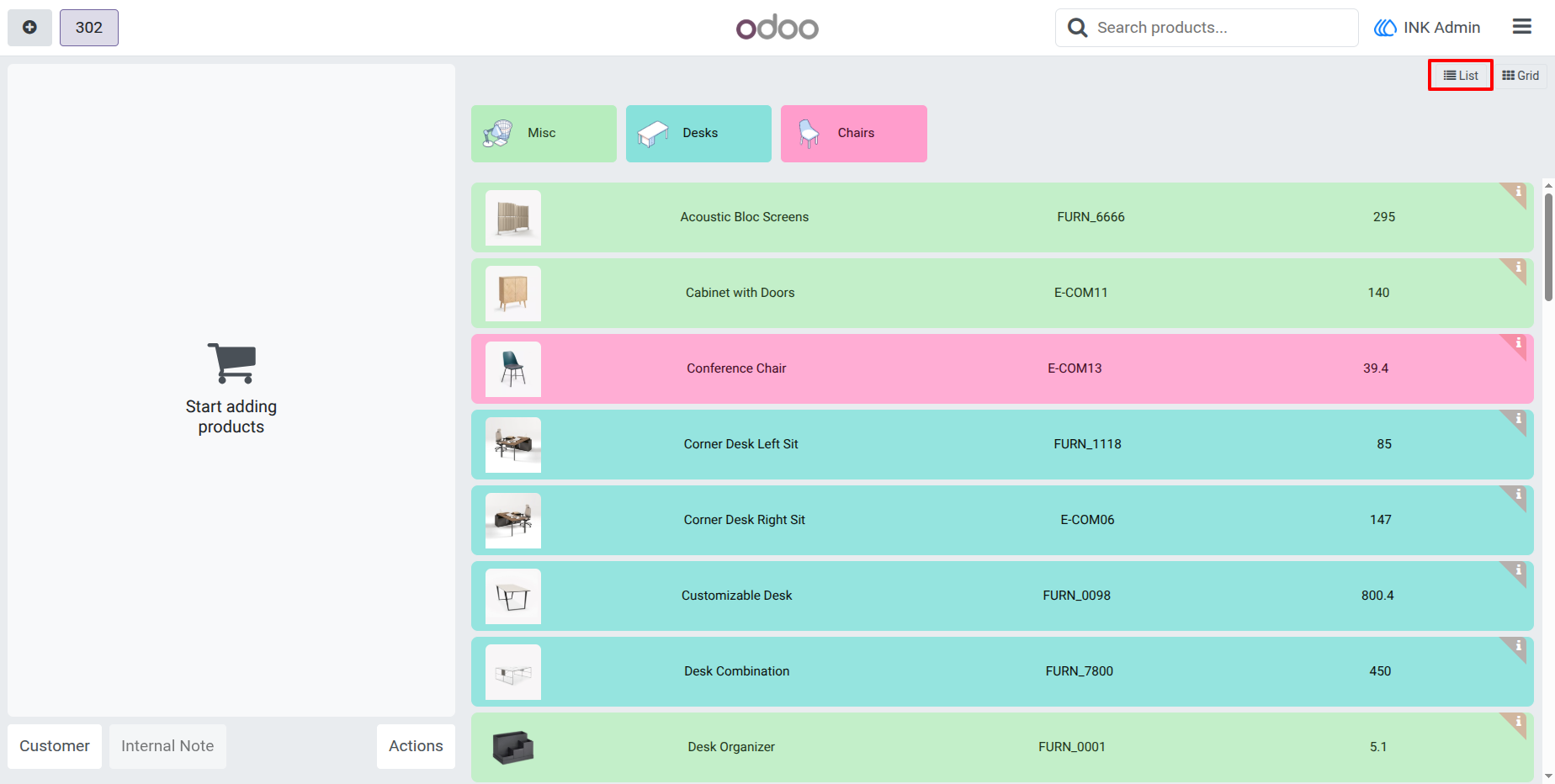1555x784 pixels.
Task: Click Cabinet with Doors thumbnail
Action: point(513,294)
